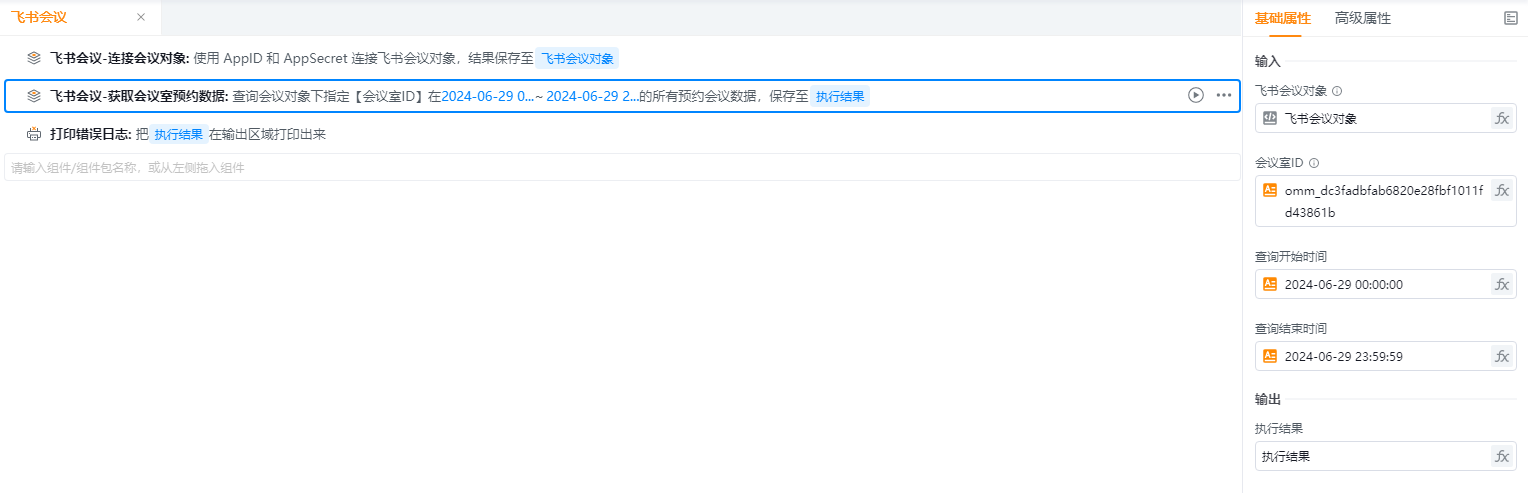The image size is (1528, 493).
Task: Open the panel layout icon beside 高级属性
Action: (1510, 18)
